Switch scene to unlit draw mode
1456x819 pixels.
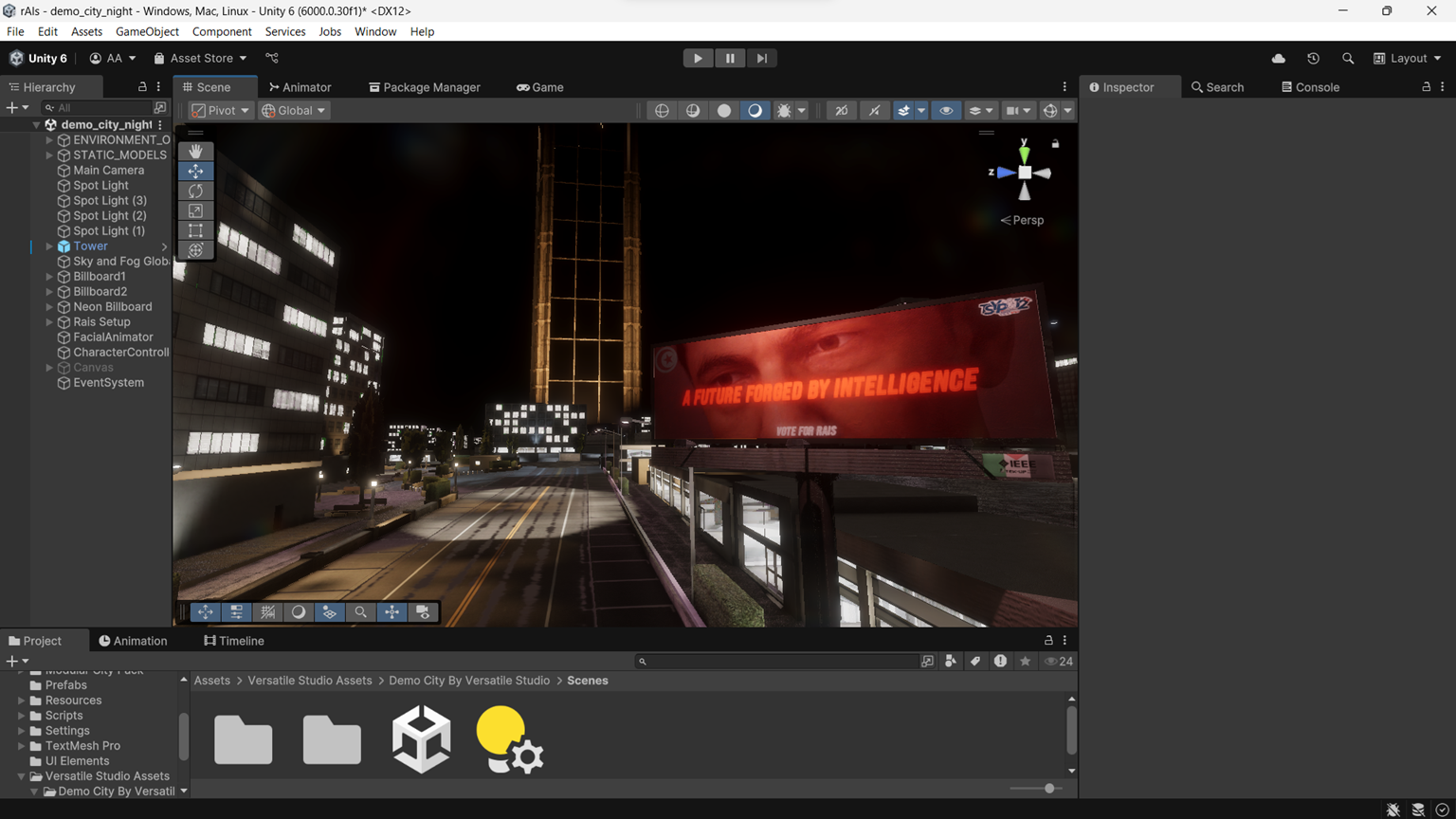click(724, 111)
